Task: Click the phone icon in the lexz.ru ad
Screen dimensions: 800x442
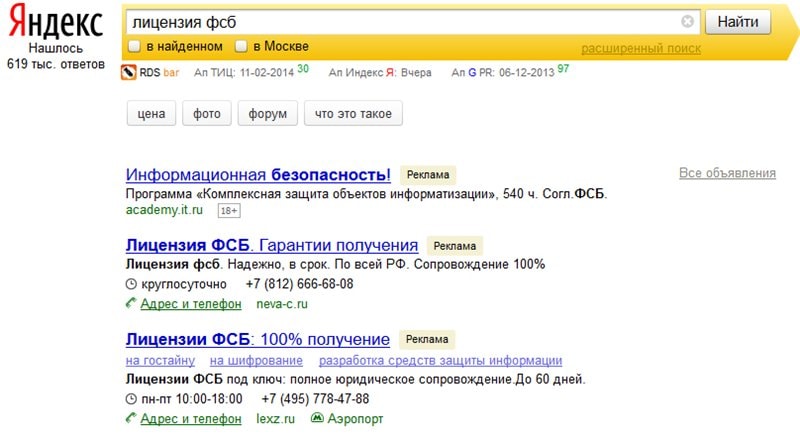Action: tap(131, 418)
